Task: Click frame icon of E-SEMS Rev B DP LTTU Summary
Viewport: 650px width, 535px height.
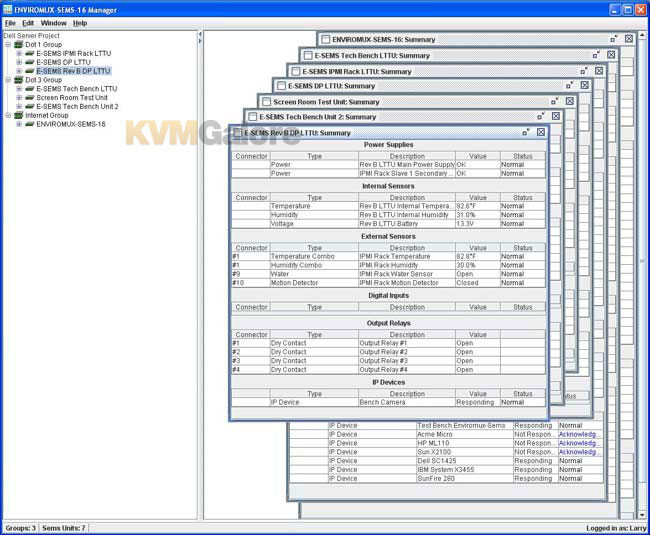Action: point(238,133)
